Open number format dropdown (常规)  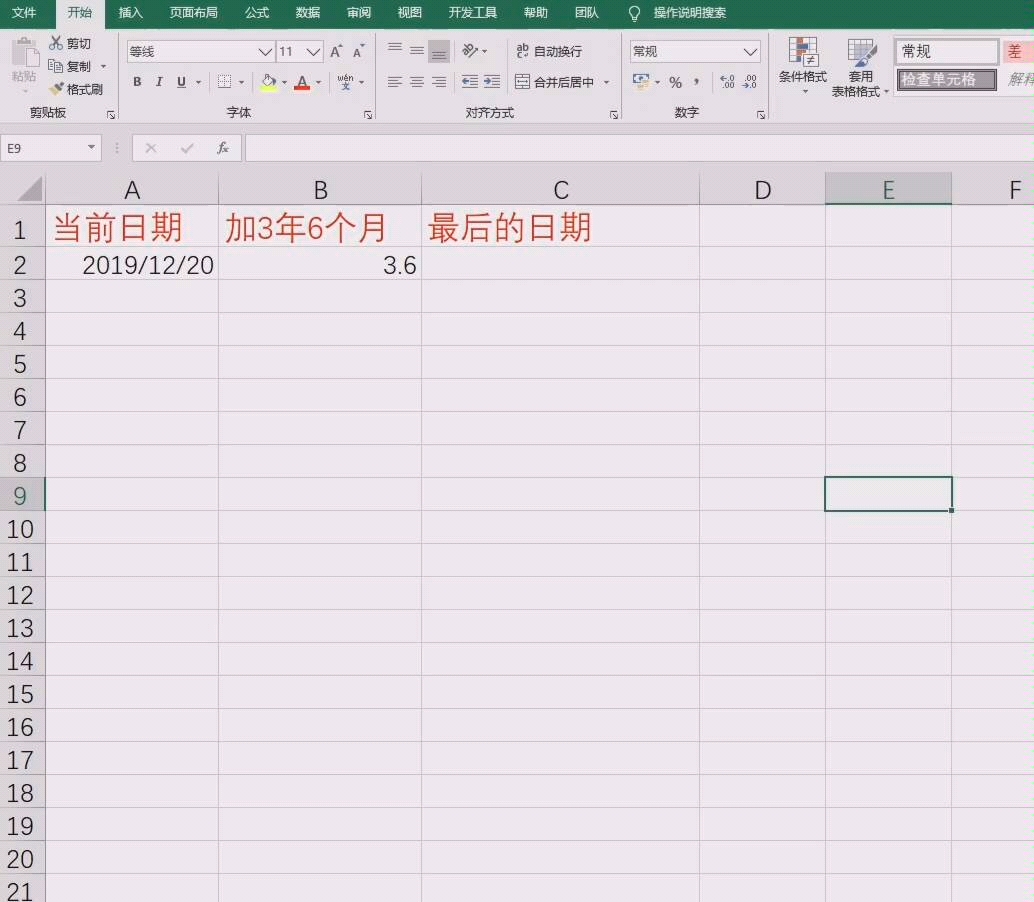pos(750,51)
